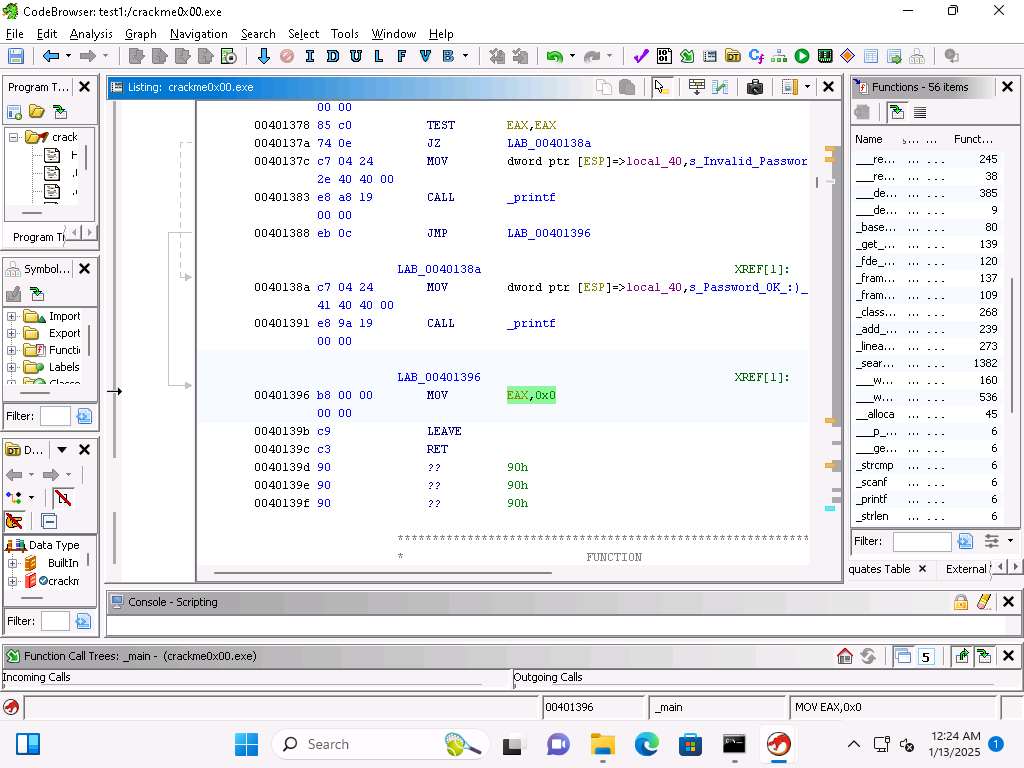1024x768 pixels.
Task: Toggle the mouse hover mode in Listing
Action: tap(660, 87)
